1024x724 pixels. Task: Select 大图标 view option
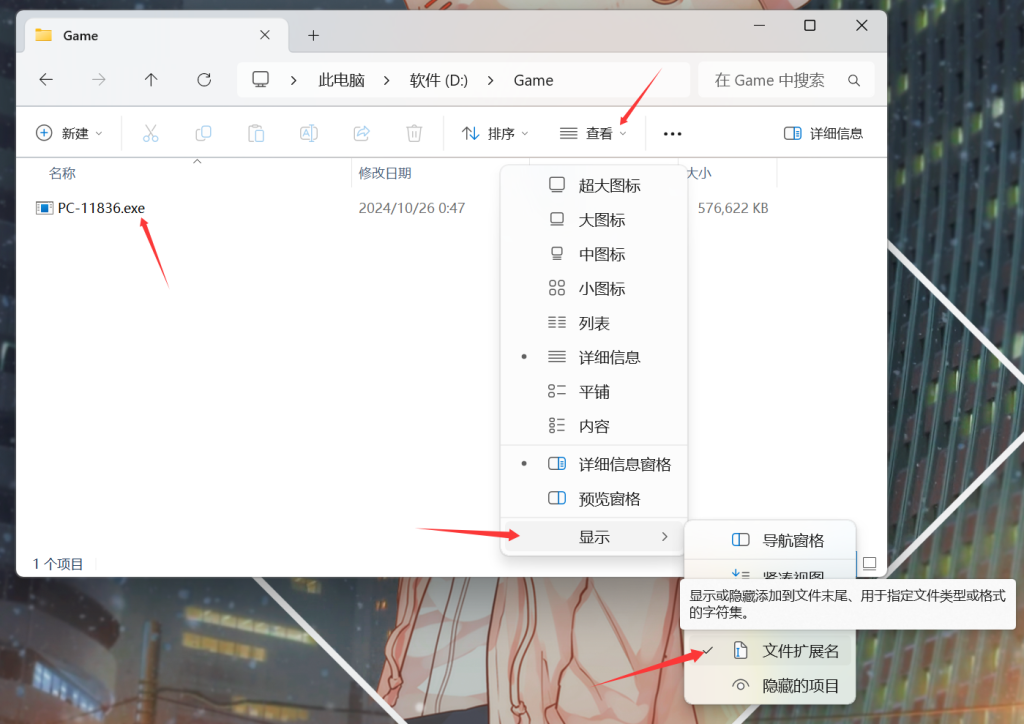601,220
